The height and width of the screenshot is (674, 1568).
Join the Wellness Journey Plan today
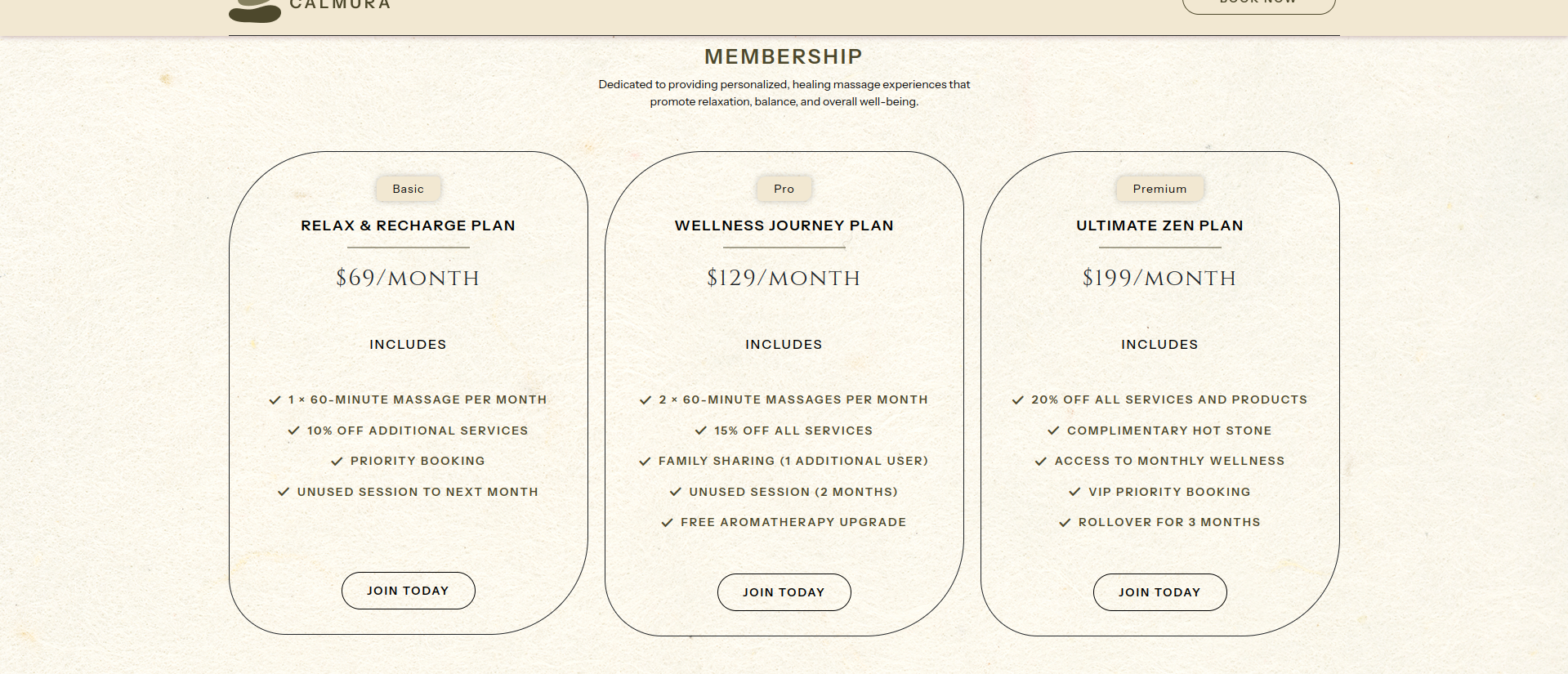pyautogui.click(x=784, y=592)
